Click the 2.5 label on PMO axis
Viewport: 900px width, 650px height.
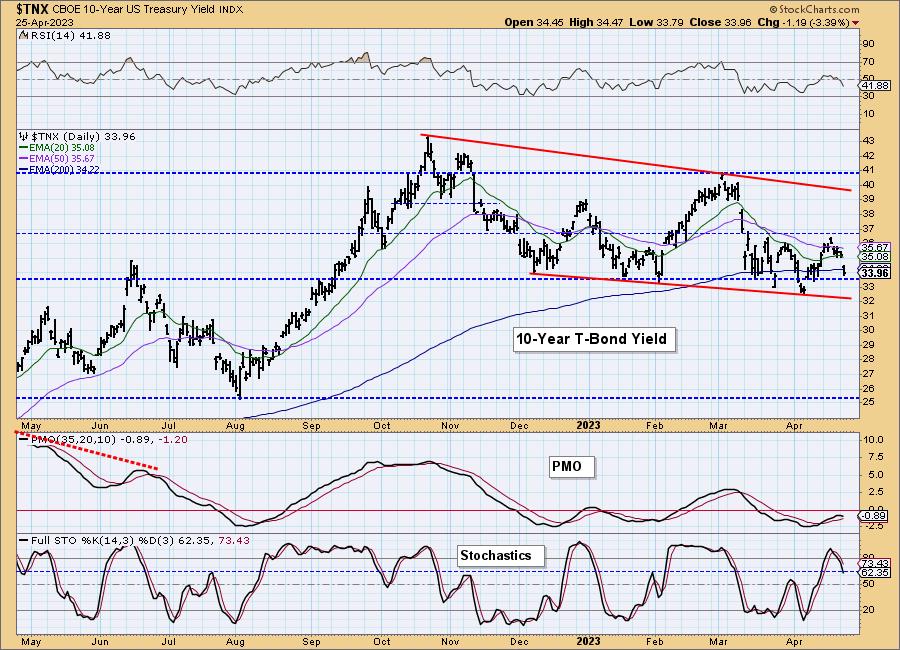point(875,492)
